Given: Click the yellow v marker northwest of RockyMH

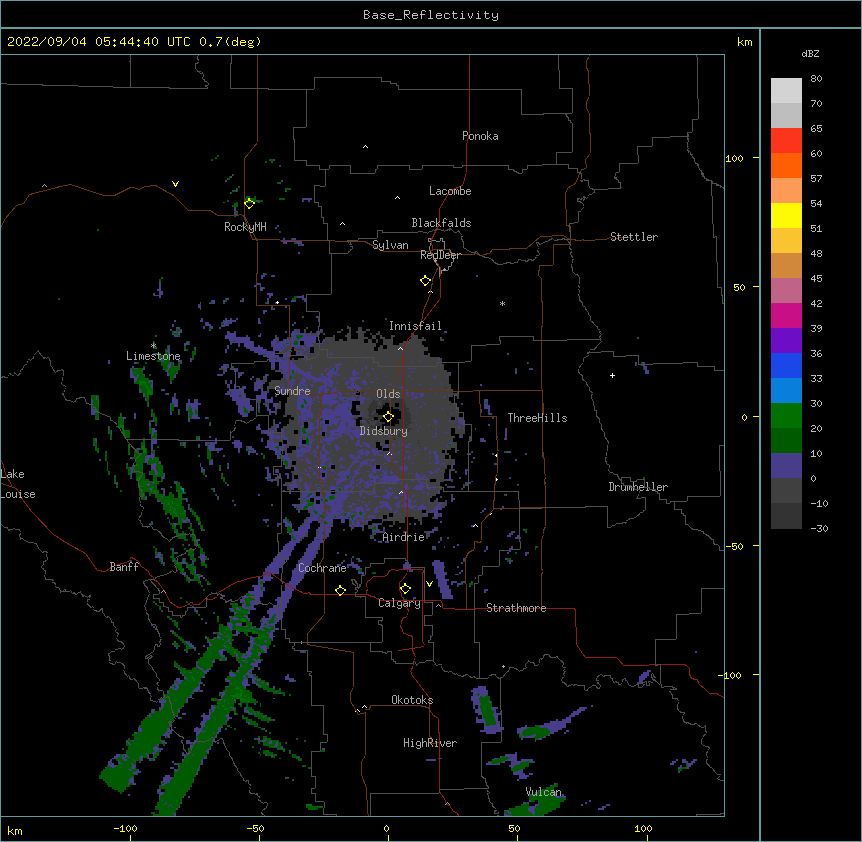Looking at the screenshot, I should [175, 184].
